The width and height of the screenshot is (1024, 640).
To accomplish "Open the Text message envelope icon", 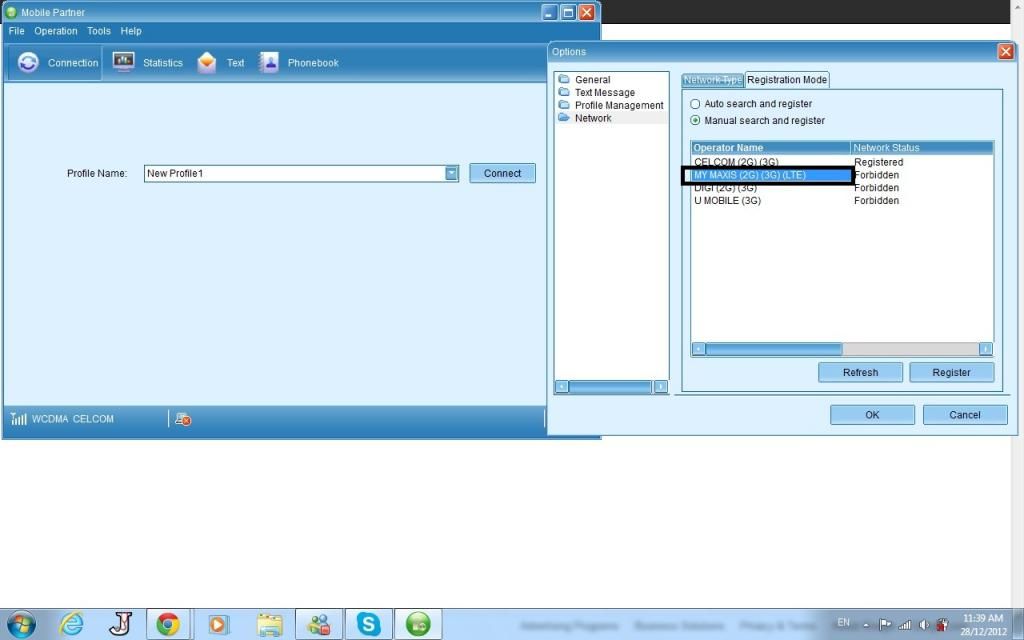I will [x=207, y=62].
